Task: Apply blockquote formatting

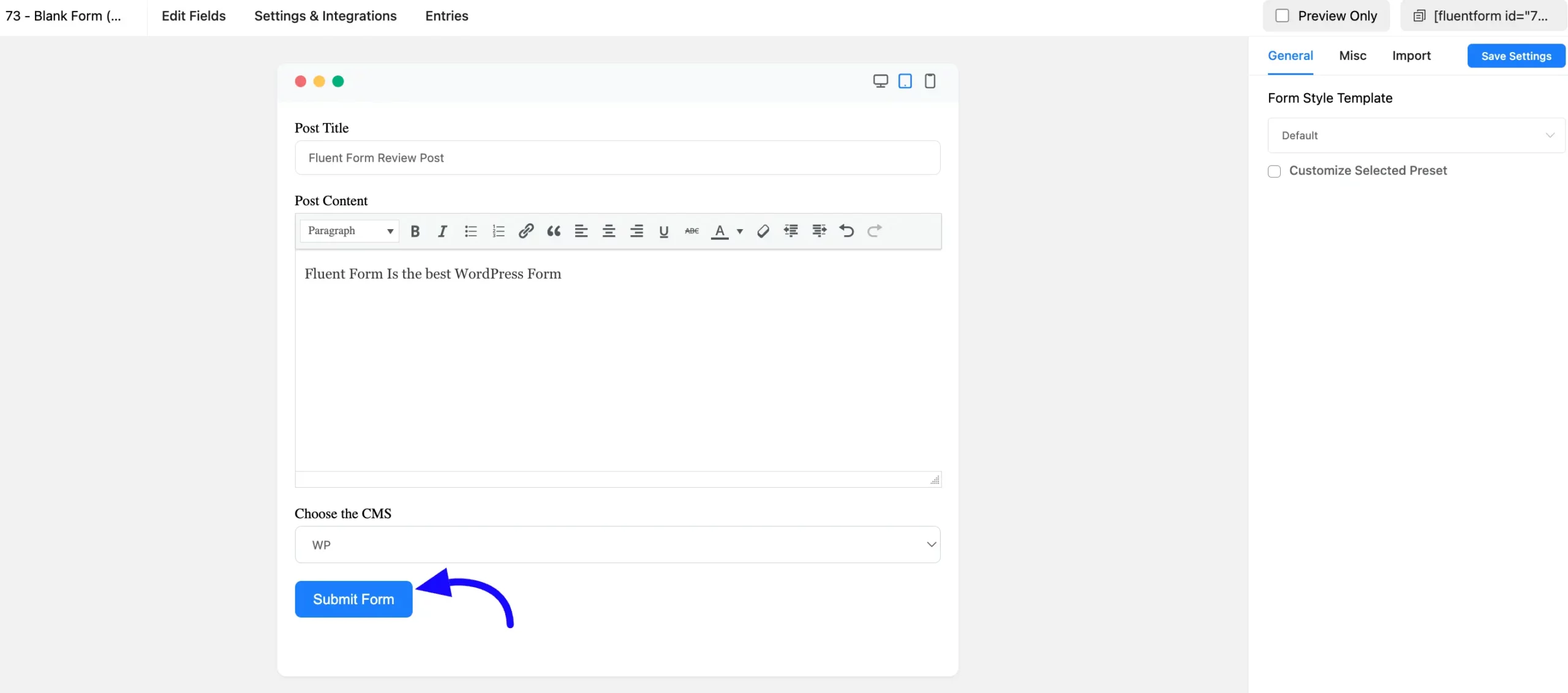Action: (x=554, y=231)
